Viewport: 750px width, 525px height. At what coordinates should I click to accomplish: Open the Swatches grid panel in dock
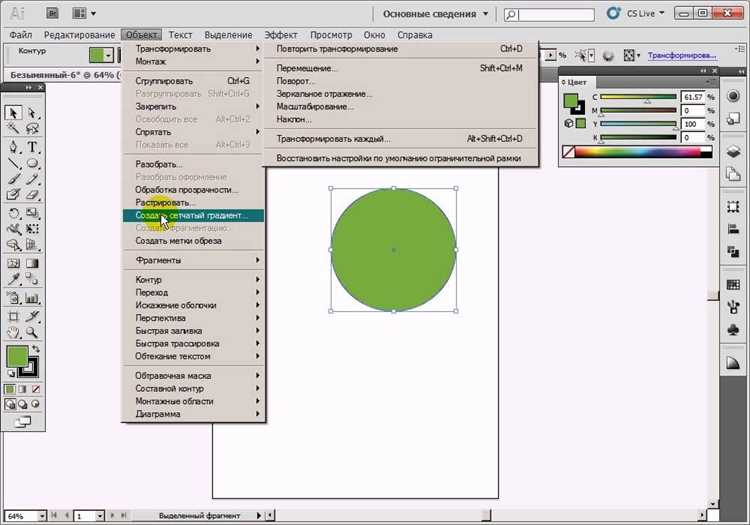pos(733,284)
